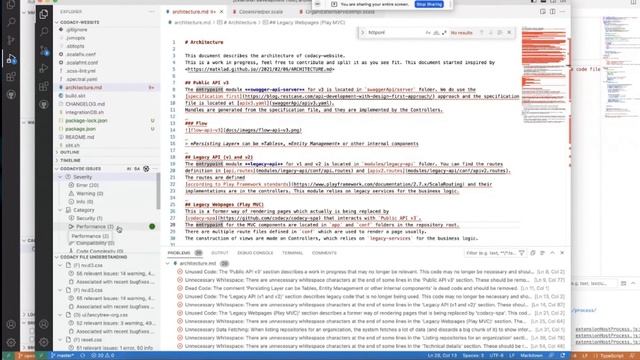The height and width of the screenshot is (360, 640).
Task: Maximize panel chevron-up icon
Action: pos(552,253)
